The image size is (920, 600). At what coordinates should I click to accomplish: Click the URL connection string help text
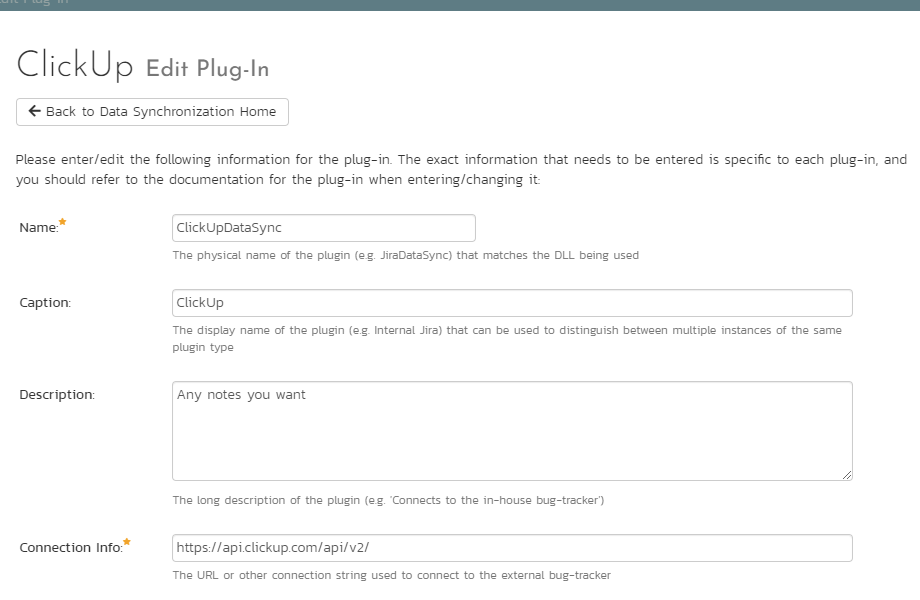(x=391, y=575)
